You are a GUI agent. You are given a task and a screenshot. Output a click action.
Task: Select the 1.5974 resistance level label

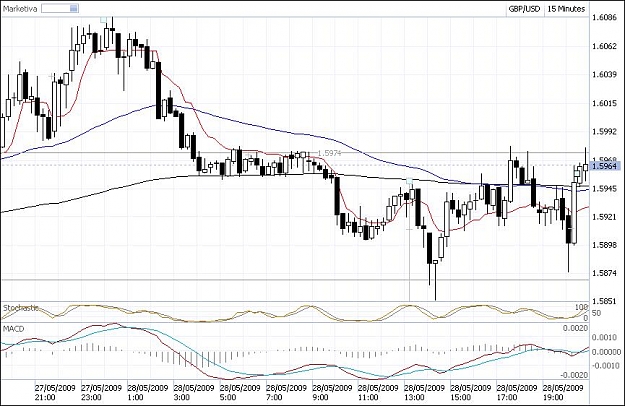point(329,153)
